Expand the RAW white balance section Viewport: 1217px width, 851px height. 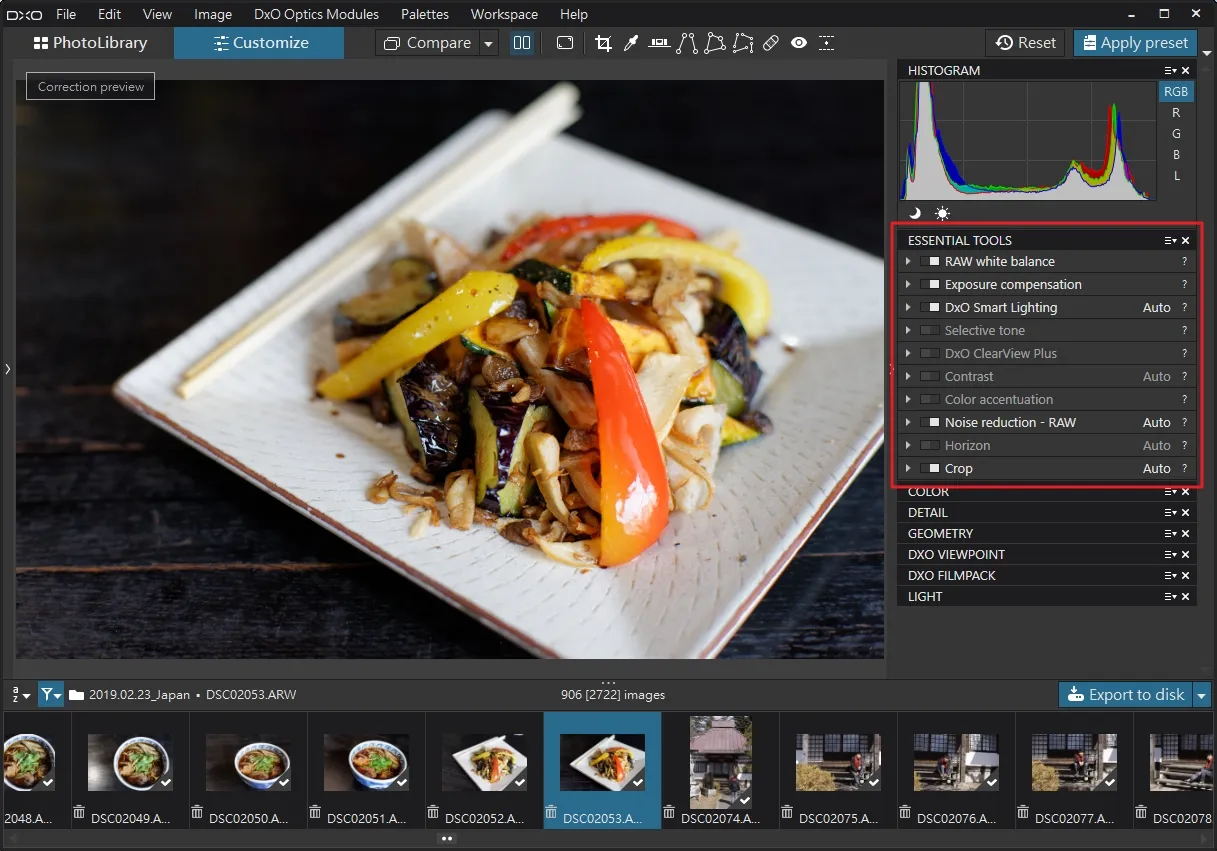pyautogui.click(x=908, y=262)
